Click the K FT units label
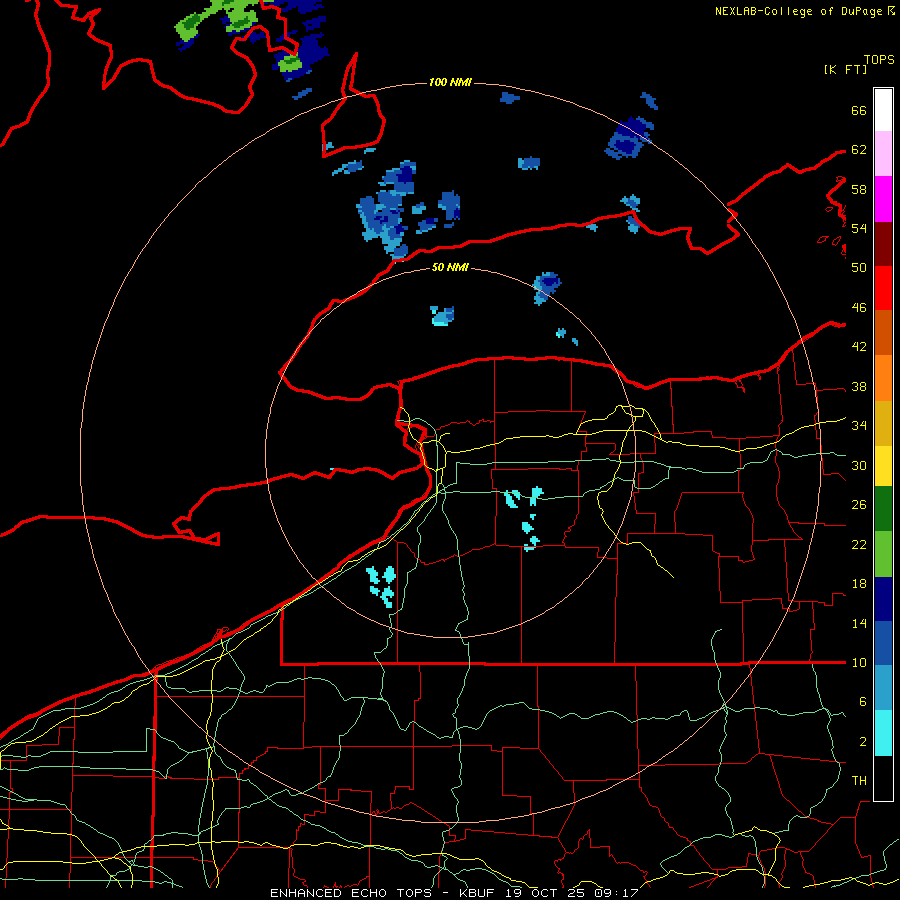900x900 pixels. pyautogui.click(x=845, y=69)
